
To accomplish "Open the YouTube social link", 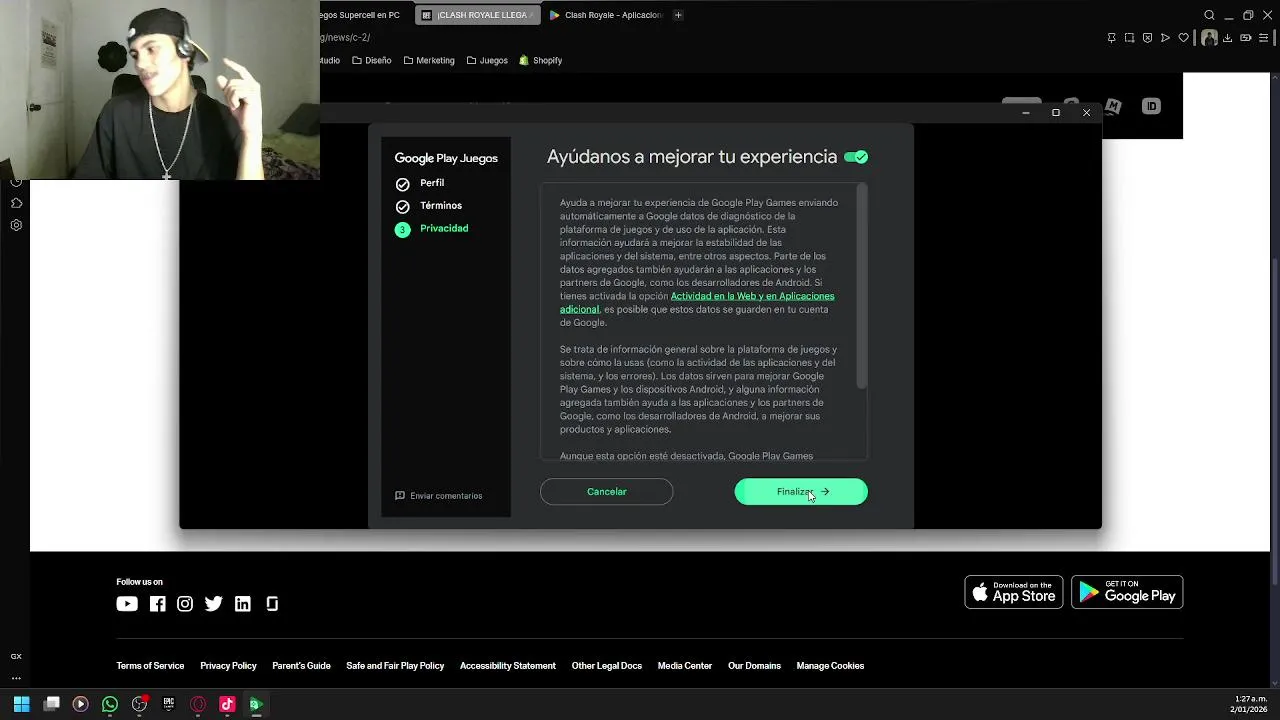I will 127,604.
